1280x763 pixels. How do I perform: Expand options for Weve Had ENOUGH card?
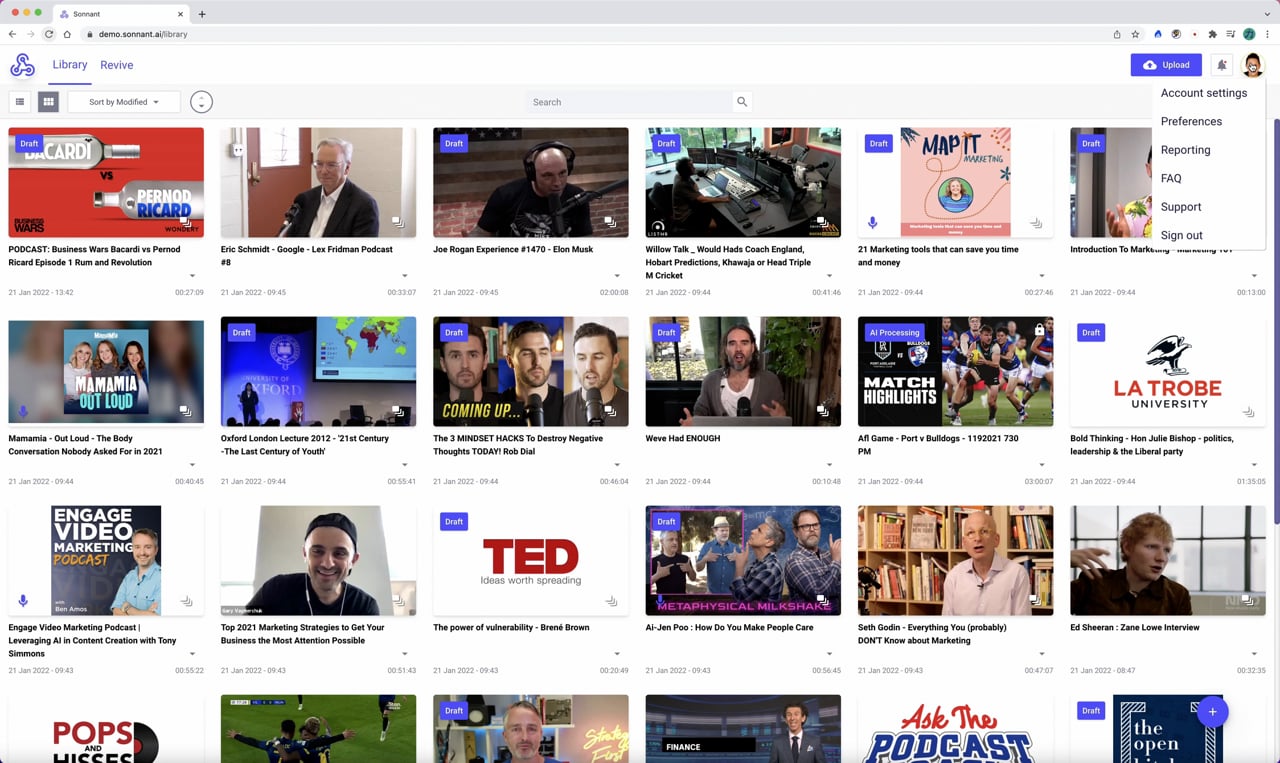click(829, 465)
